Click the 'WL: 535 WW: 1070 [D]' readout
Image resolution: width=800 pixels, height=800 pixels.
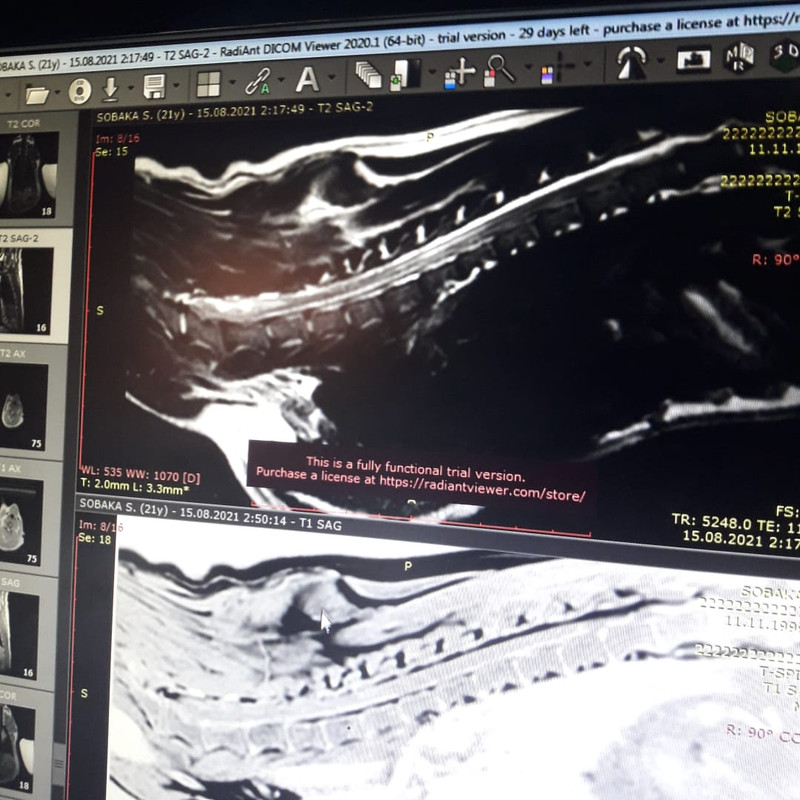pos(140,474)
